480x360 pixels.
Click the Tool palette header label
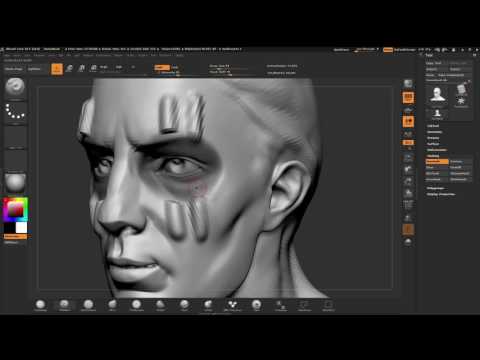pyautogui.click(x=429, y=55)
